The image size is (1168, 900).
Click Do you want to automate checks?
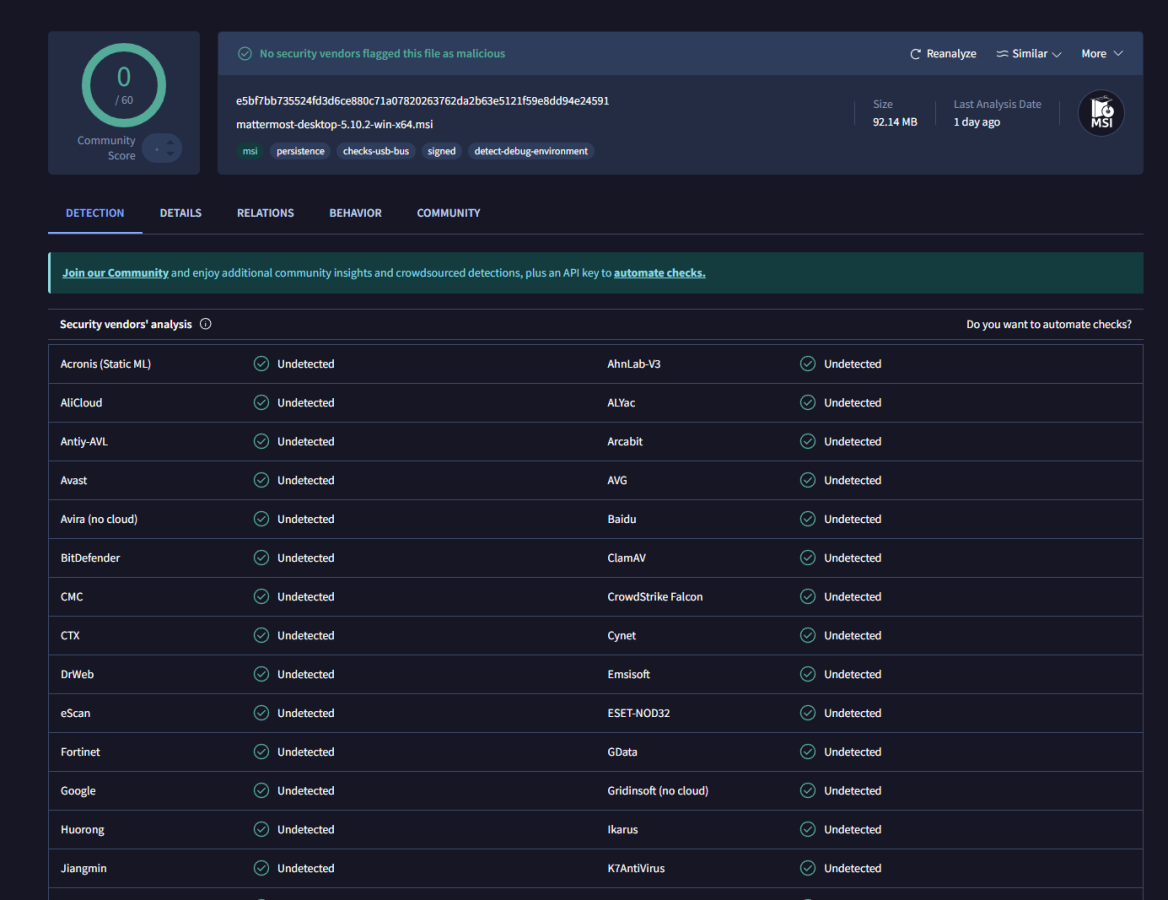(x=1049, y=324)
